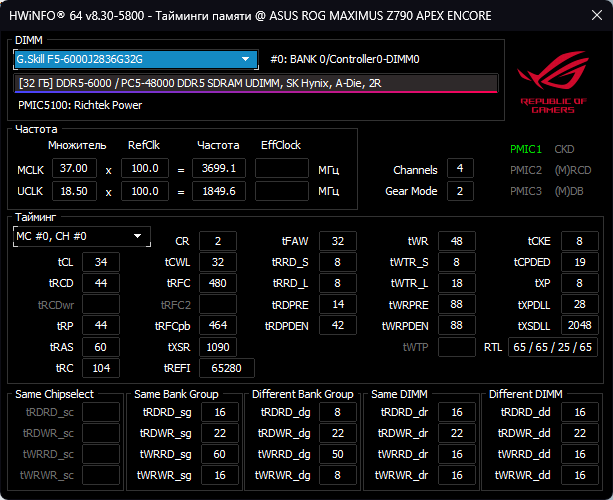Screen dimensions: 613x500
Task: Click the tRC value 104
Action: tap(101, 368)
